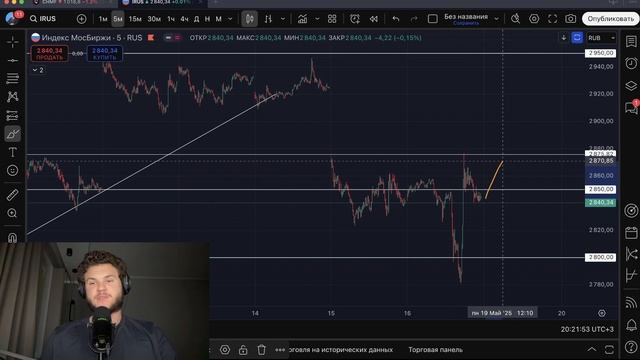Open quick search icon in toolbar
This screenshot has width=640, height=360.
[x=516, y=19]
